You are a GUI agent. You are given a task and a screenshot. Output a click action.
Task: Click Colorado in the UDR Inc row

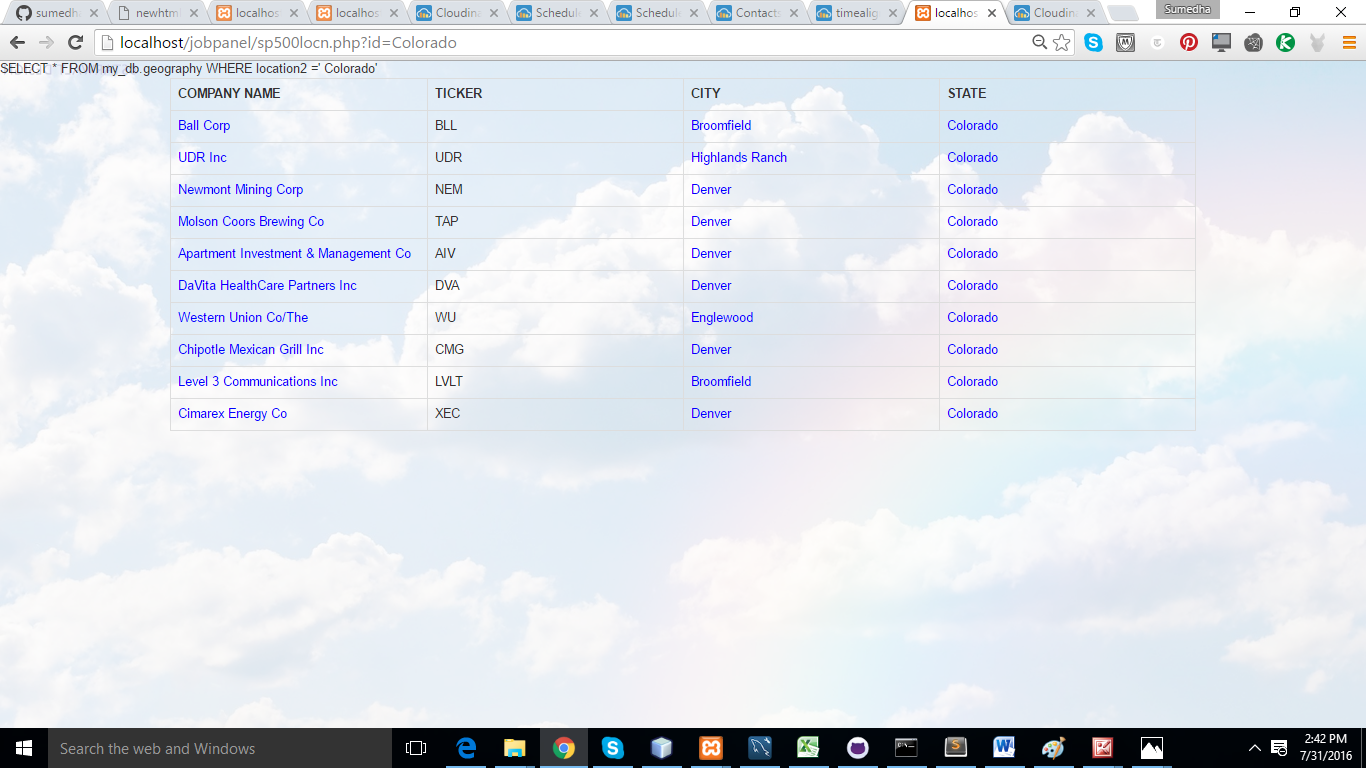coord(972,157)
